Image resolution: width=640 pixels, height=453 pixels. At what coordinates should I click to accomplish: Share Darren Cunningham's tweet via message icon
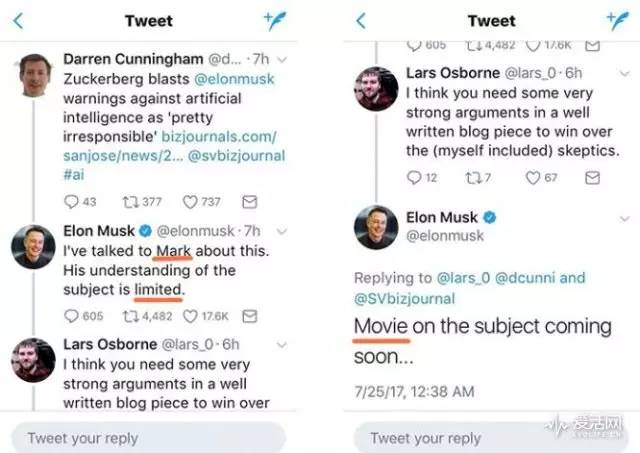[x=249, y=202]
